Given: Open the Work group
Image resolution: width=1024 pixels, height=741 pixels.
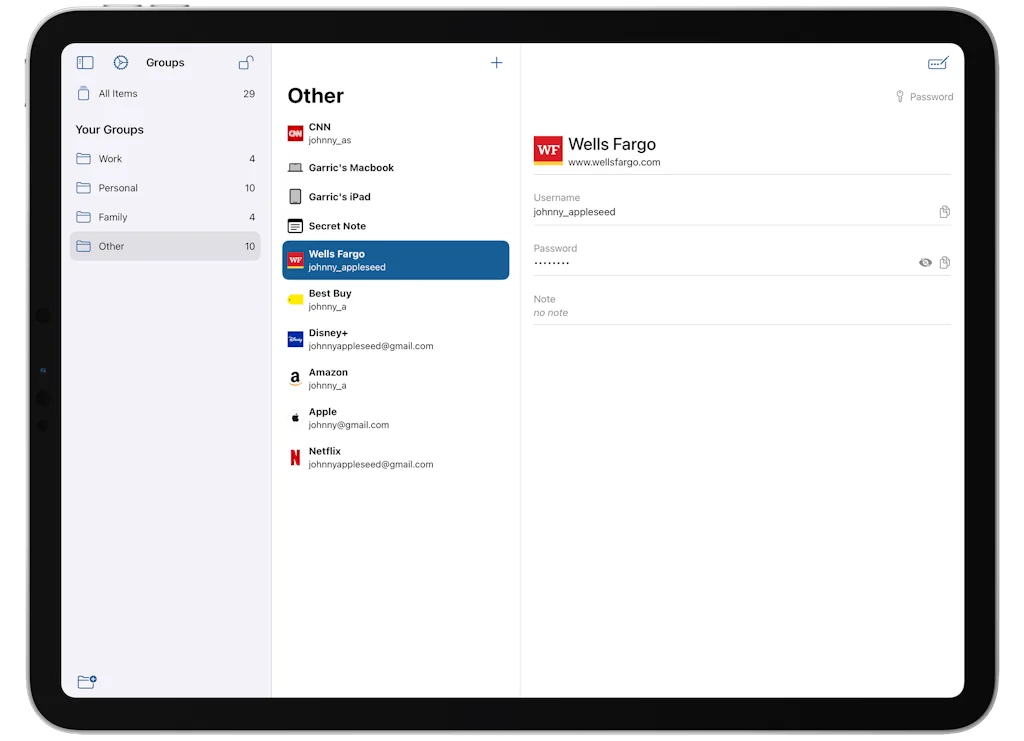Looking at the screenshot, I should [x=110, y=159].
